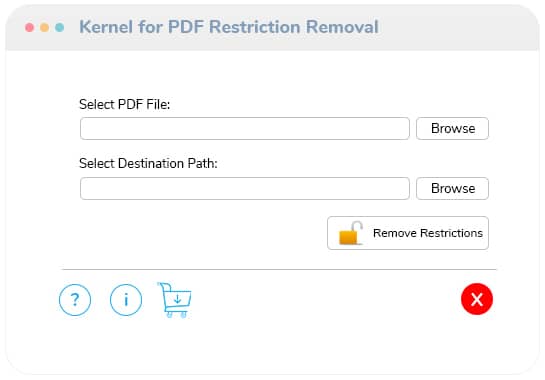Image resolution: width=545 pixels, height=380 pixels.
Task: Click the "Remove Restrictions" text label
Action: [428, 233]
